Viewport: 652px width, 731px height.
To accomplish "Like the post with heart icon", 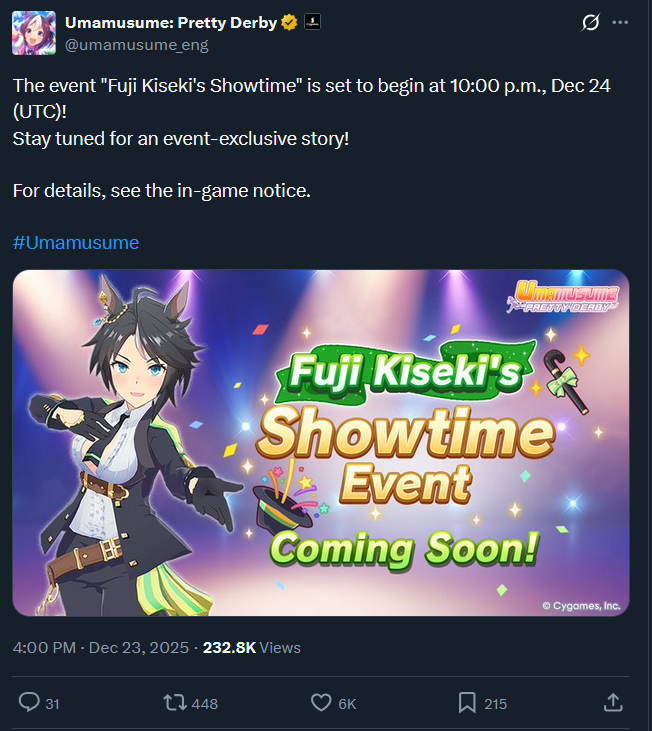I will 321,703.
